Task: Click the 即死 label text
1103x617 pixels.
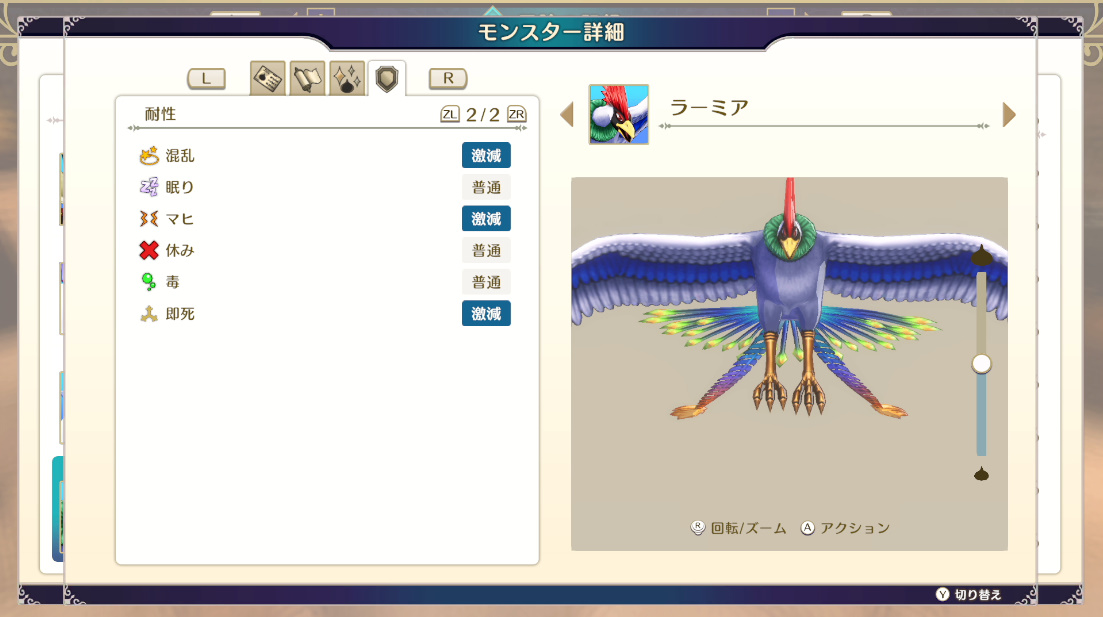Action: tap(180, 314)
